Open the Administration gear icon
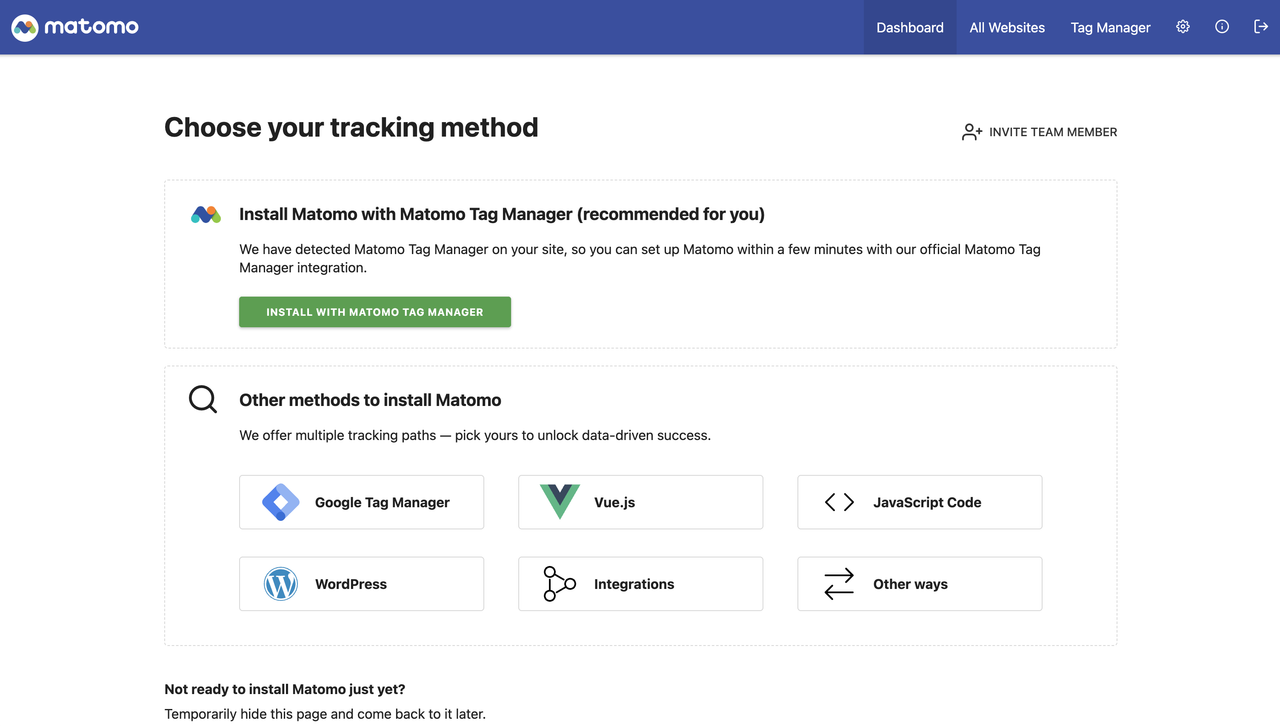 coord(1183,27)
